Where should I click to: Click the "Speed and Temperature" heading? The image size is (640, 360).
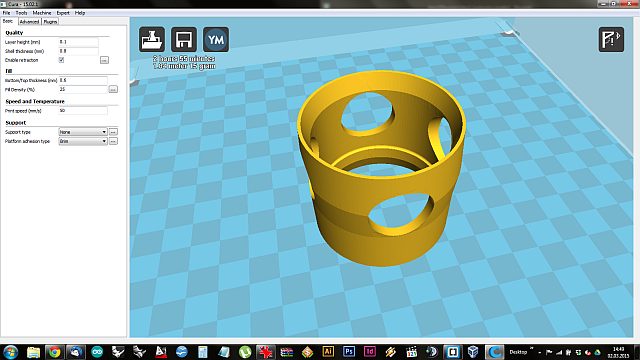click(x=35, y=101)
